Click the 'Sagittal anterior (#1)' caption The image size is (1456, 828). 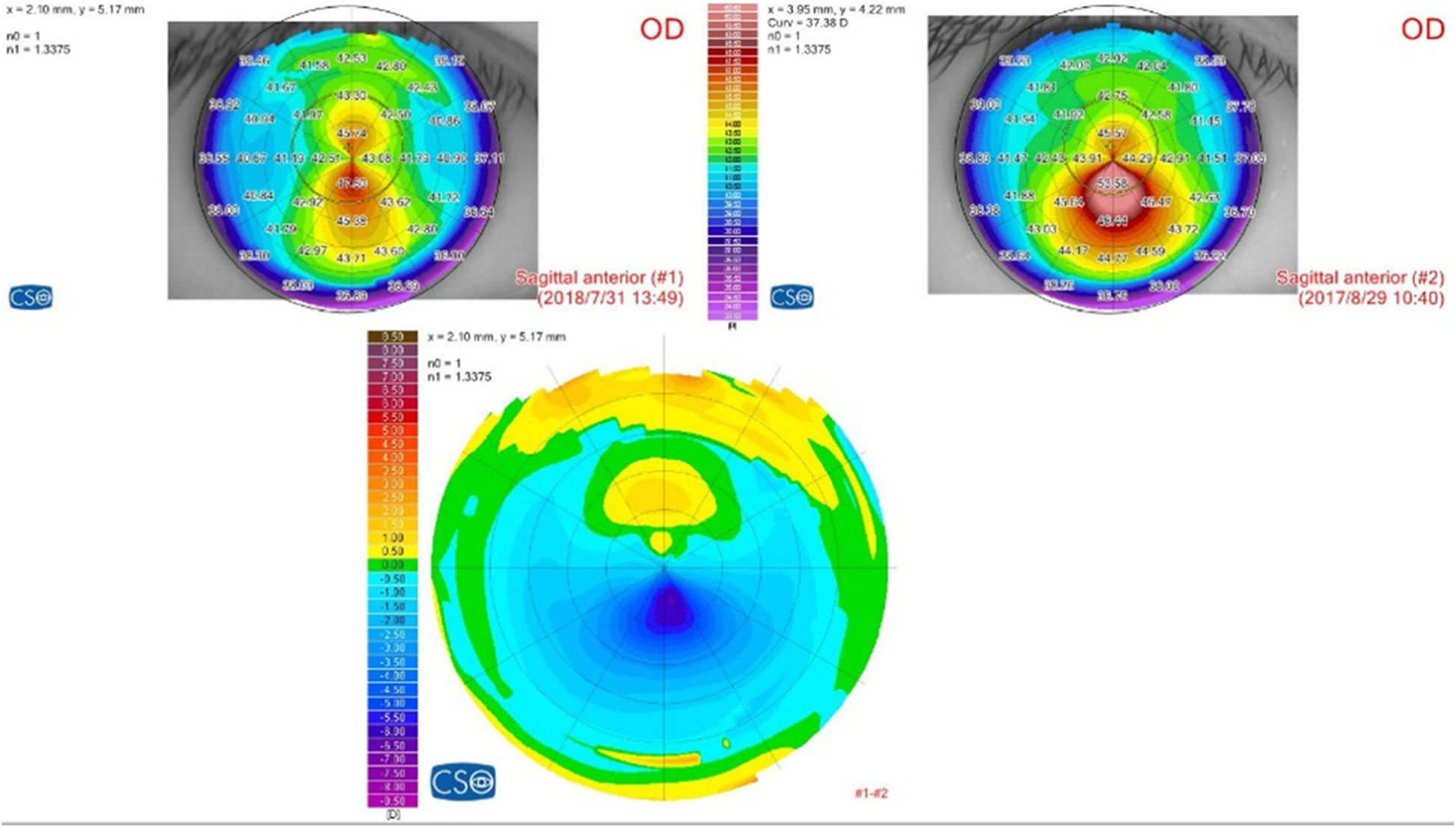pos(599,278)
